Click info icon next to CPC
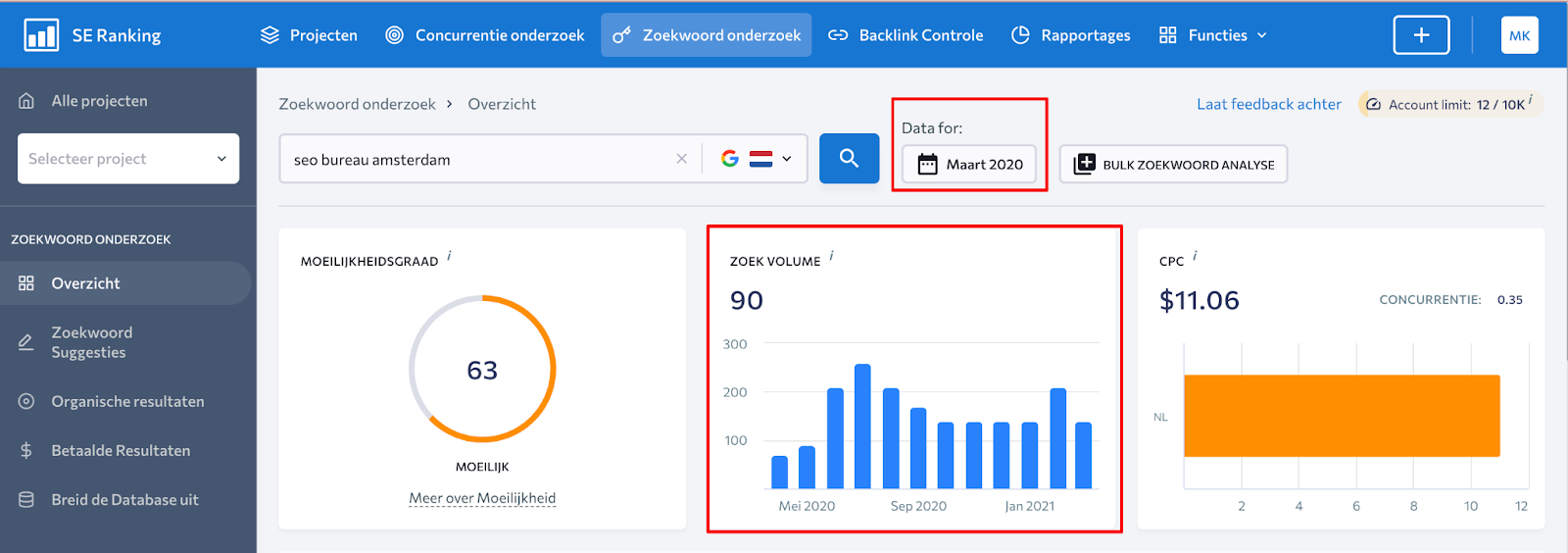The width and height of the screenshot is (1568, 553). [1195, 256]
